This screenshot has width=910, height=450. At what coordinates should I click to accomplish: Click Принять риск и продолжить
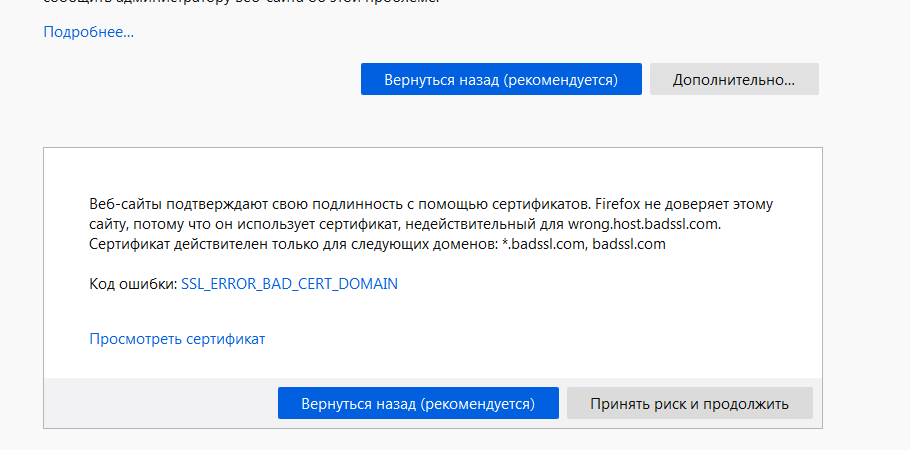(689, 403)
